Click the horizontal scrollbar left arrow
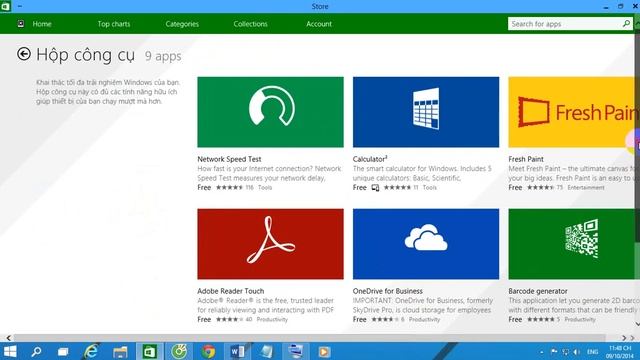Viewport: 640px width, 360px height. pos(8,338)
